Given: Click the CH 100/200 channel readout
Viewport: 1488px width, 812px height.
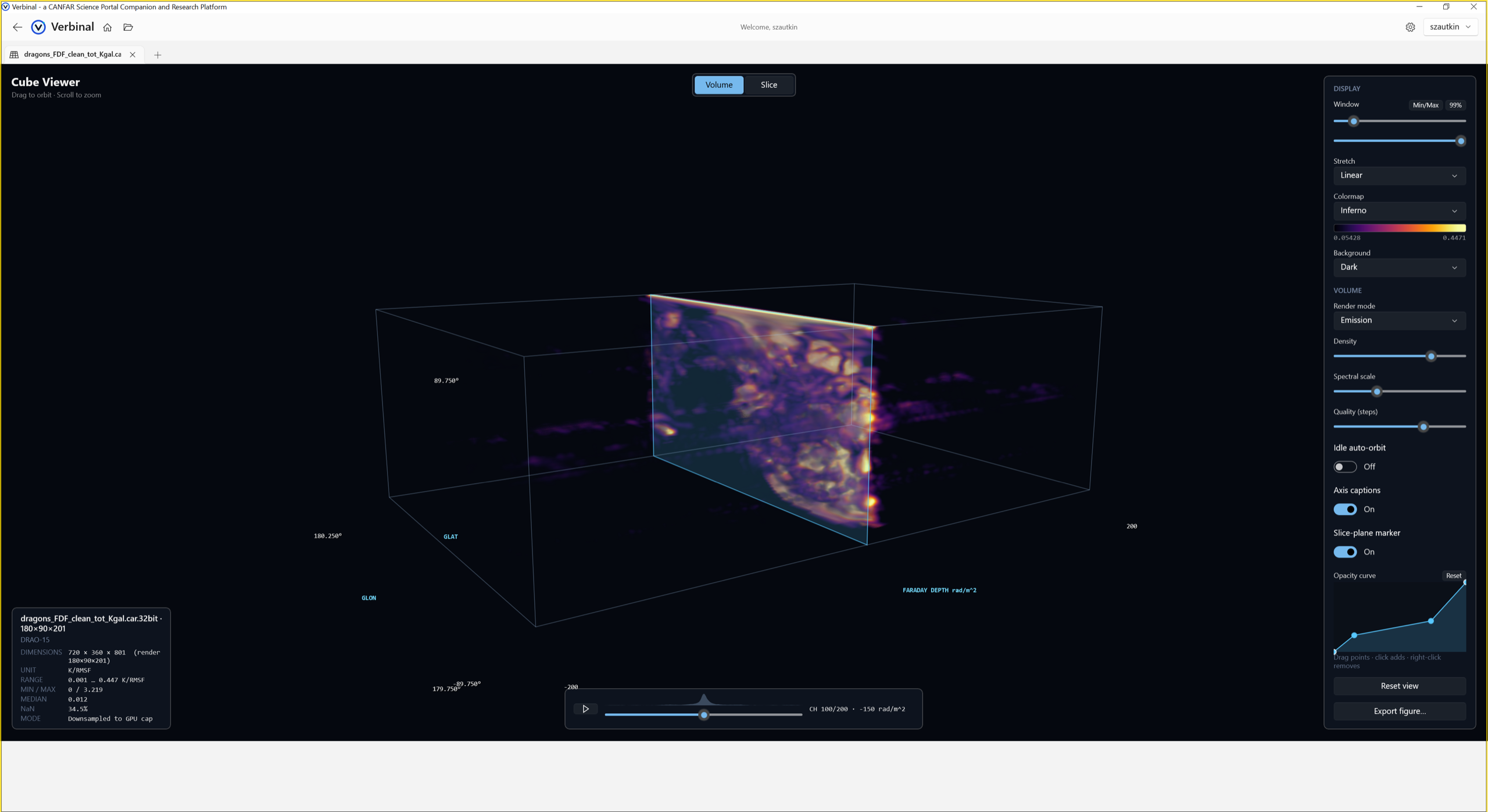Looking at the screenshot, I should (x=857, y=709).
